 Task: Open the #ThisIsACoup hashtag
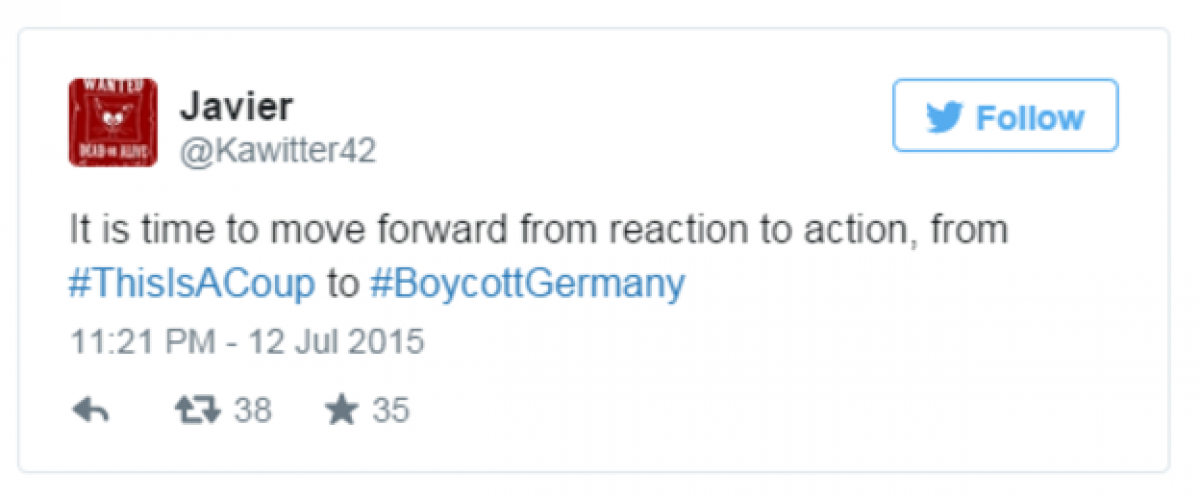coord(191,284)
